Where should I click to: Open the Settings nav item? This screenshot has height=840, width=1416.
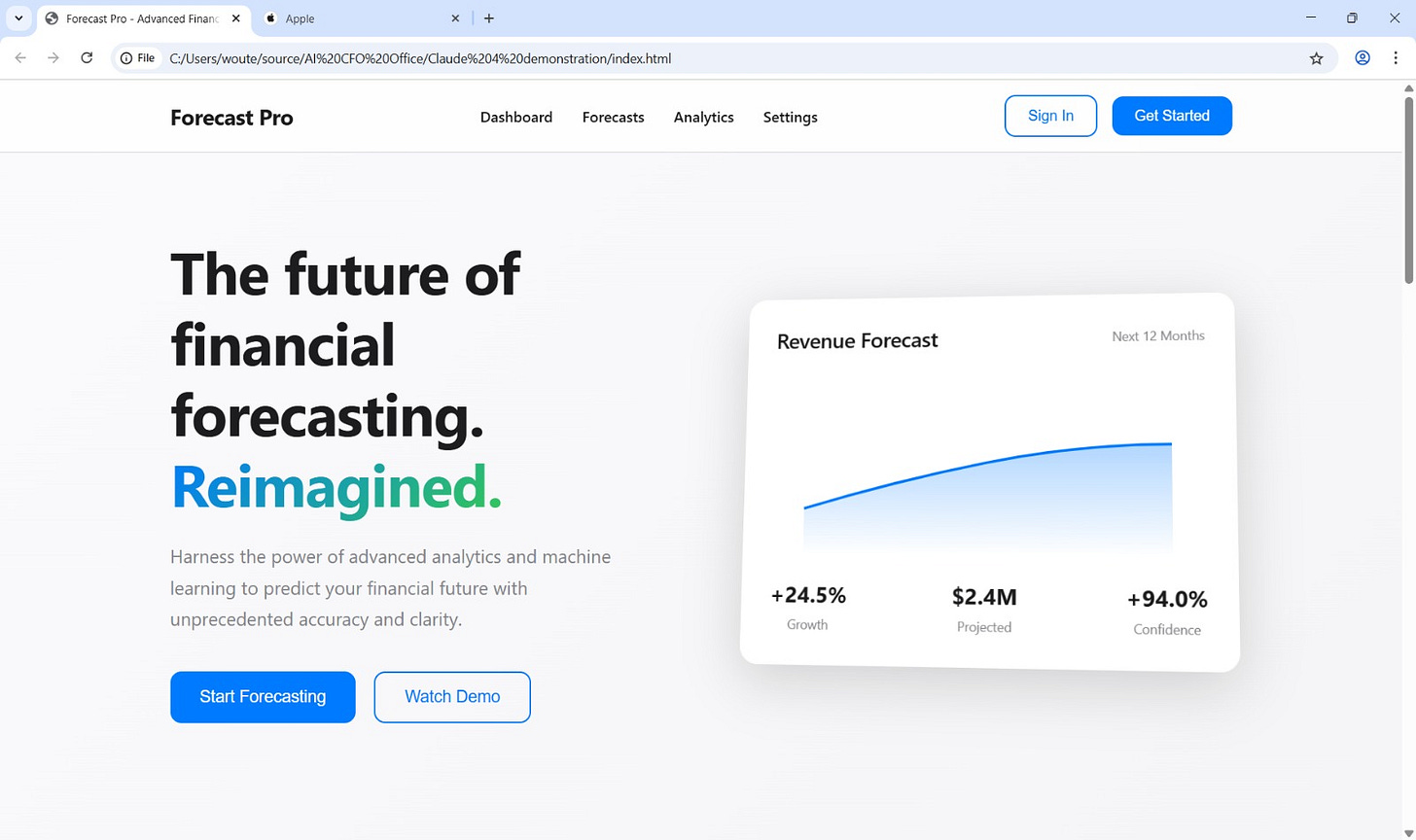coord(790,117)
